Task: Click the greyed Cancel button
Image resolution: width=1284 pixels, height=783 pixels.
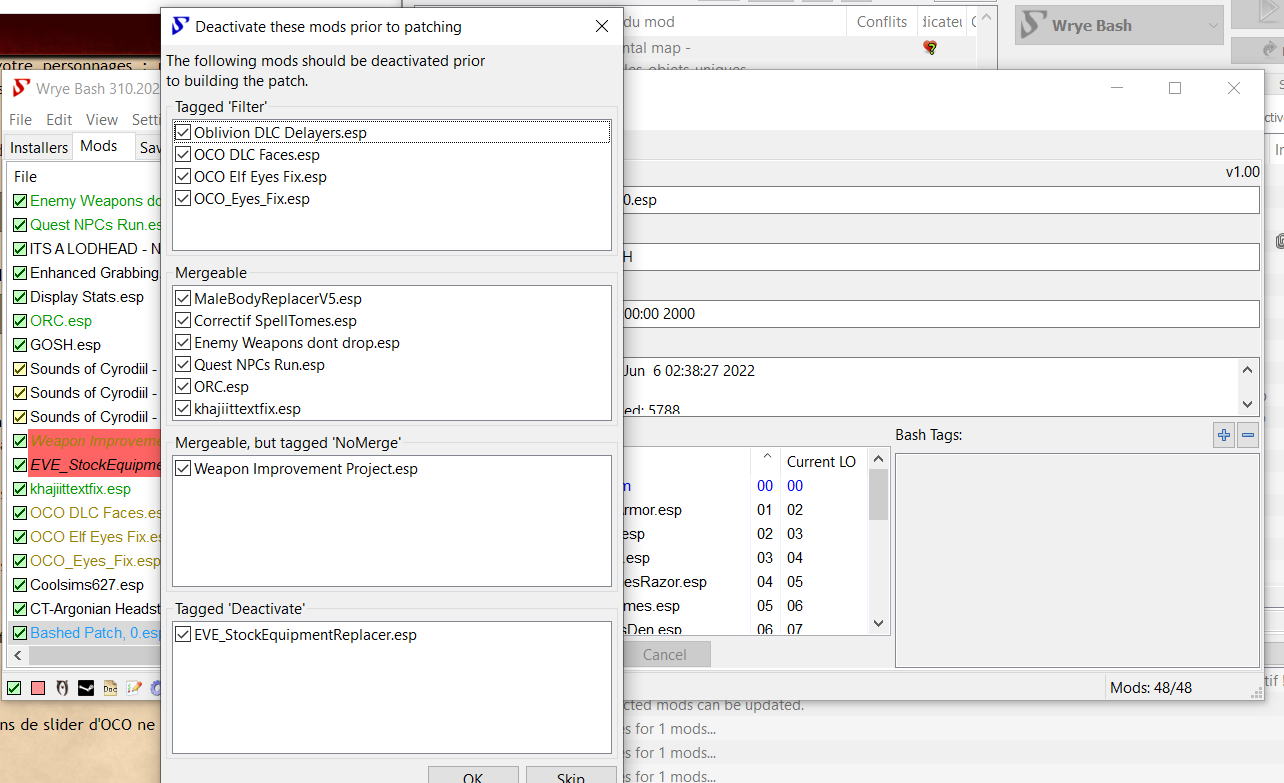Action: point(665,655)
